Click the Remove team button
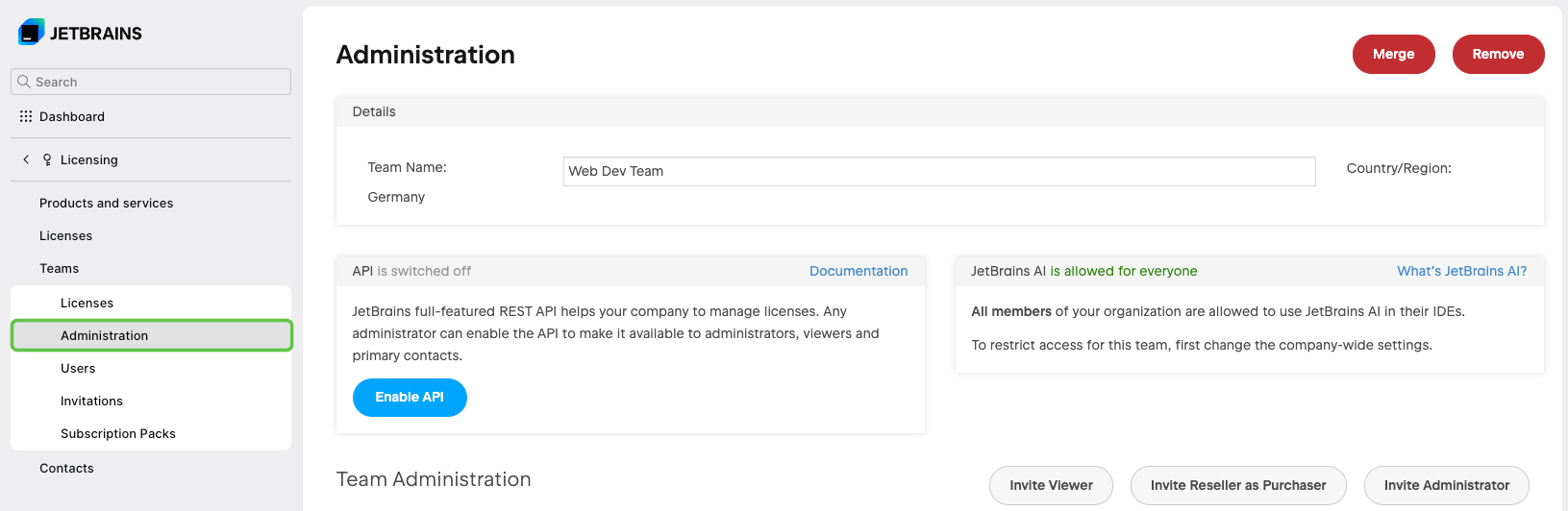Viewport: 1568px width, 511px height. pos(1499,54)
